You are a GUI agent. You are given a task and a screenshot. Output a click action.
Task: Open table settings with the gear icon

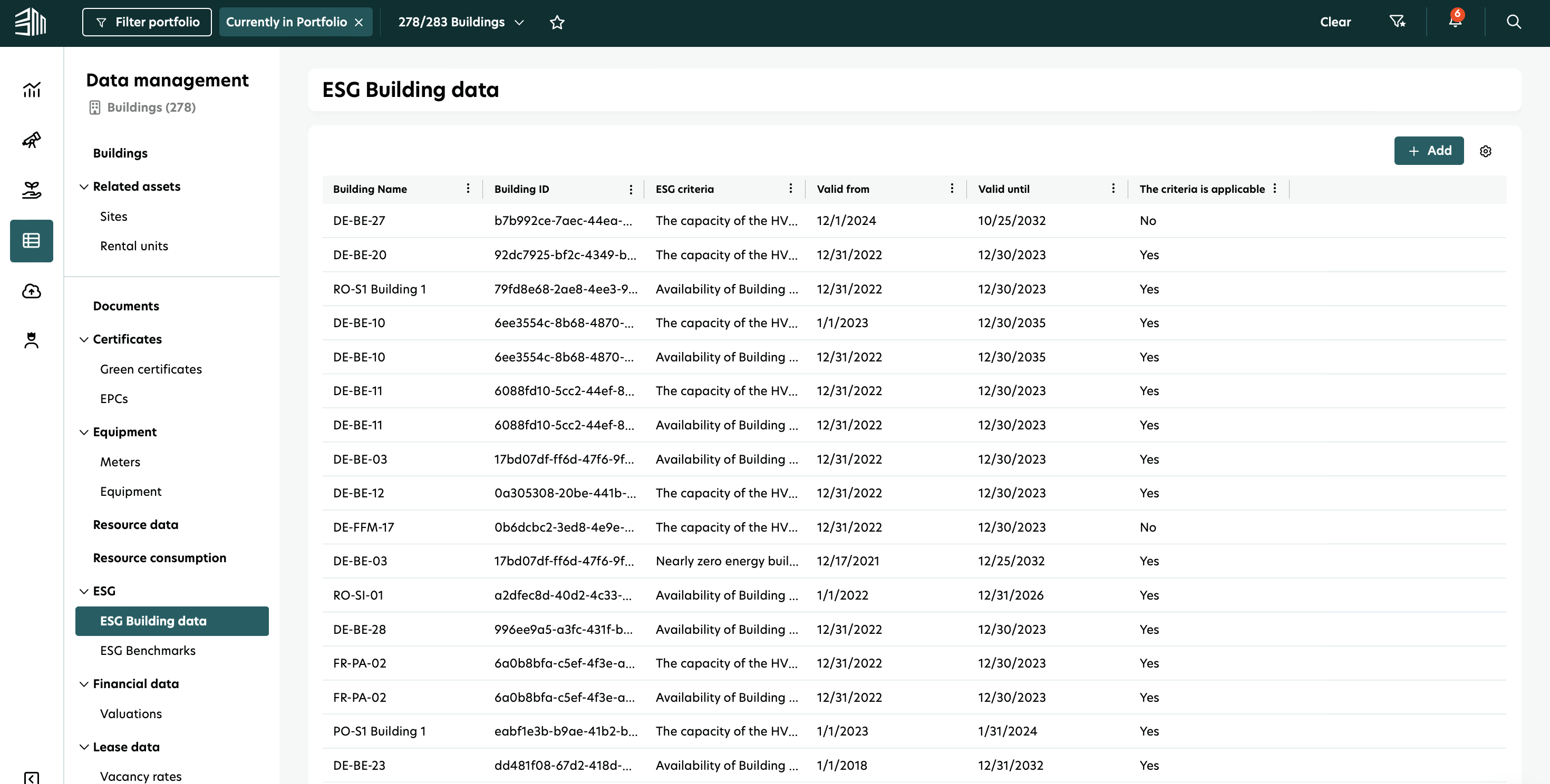point(1486,151)
